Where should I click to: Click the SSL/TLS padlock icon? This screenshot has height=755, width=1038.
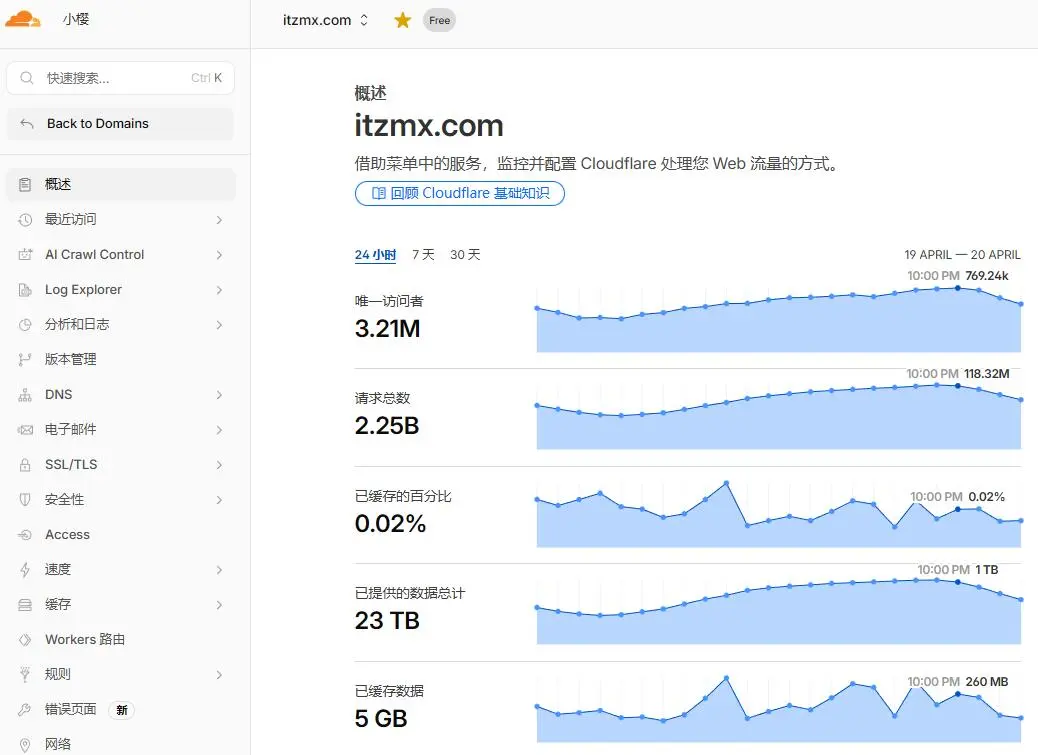(x=24, y=465)
